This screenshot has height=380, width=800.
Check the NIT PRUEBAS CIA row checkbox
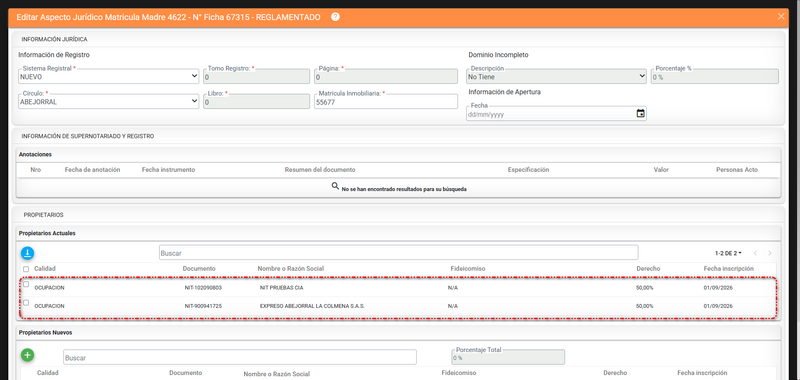(26, 285)
